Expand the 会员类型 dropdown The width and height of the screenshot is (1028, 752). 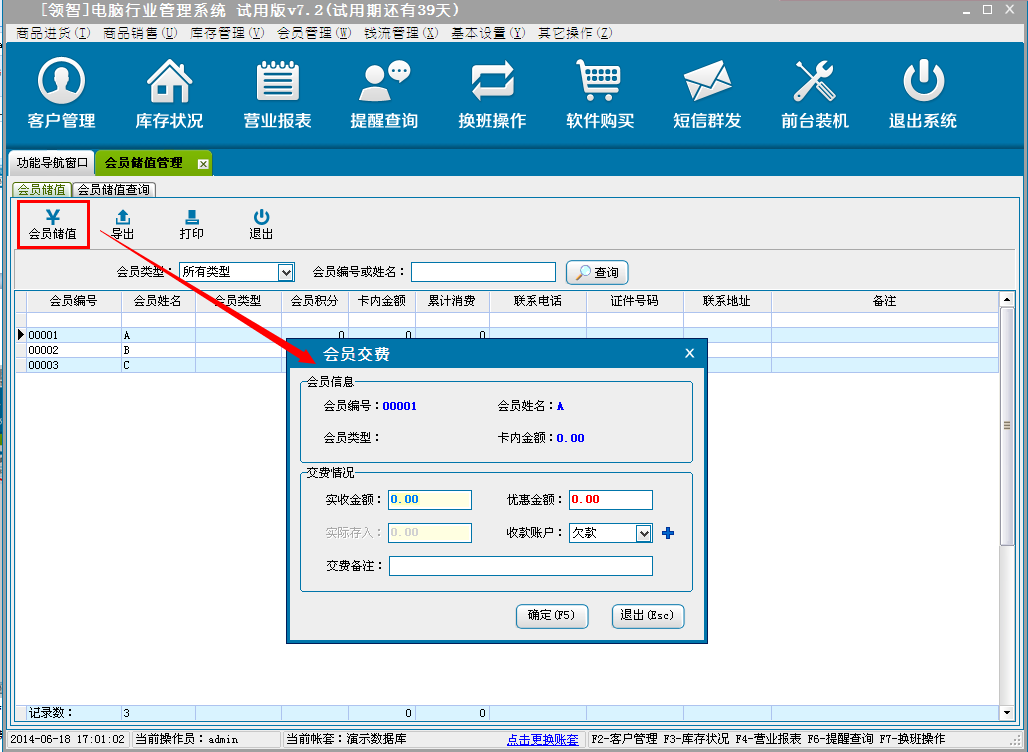click(x=286, y=272)
